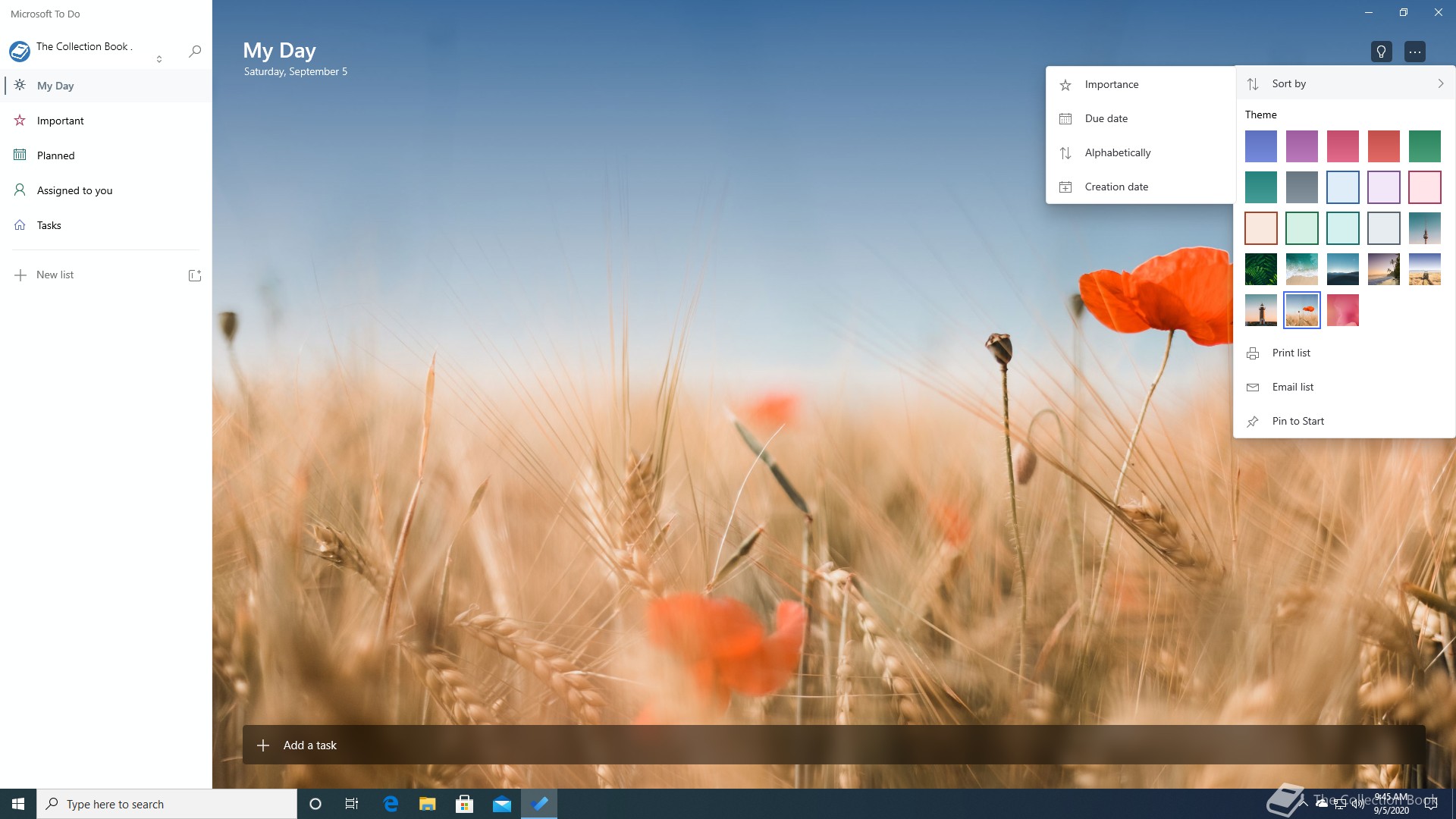Open the Tasks list
Screen dimensions: 1456x819
pos(106,225)
